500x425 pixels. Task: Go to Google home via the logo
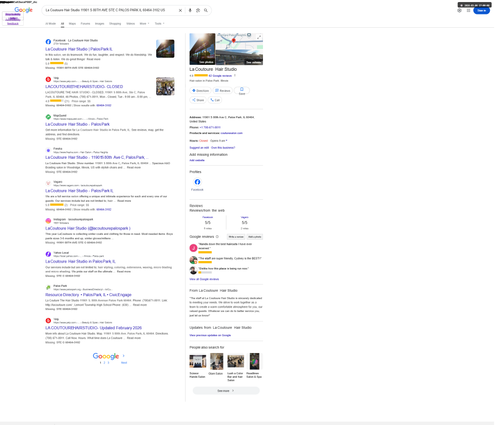tap(23, 10)
